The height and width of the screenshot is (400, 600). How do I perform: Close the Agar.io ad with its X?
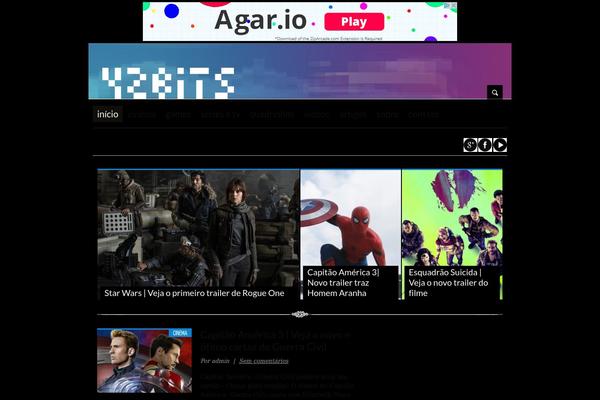453,5
